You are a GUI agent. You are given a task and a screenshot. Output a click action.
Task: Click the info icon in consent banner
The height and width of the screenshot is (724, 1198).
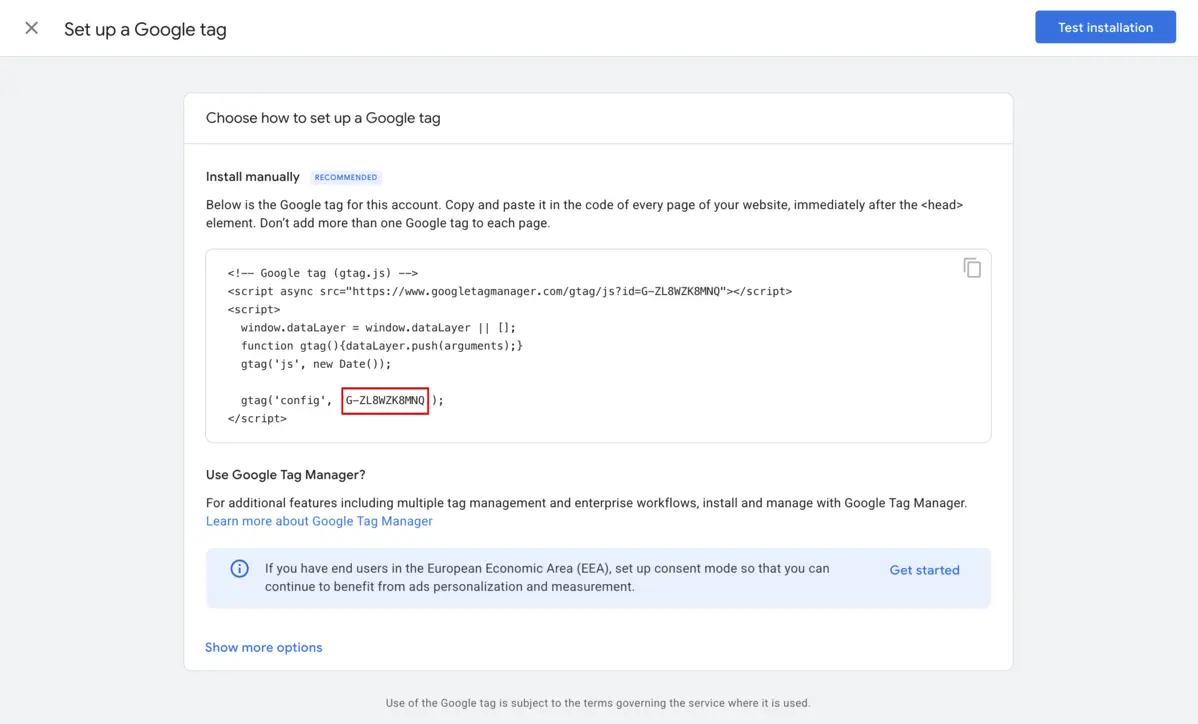click(239, 569)
